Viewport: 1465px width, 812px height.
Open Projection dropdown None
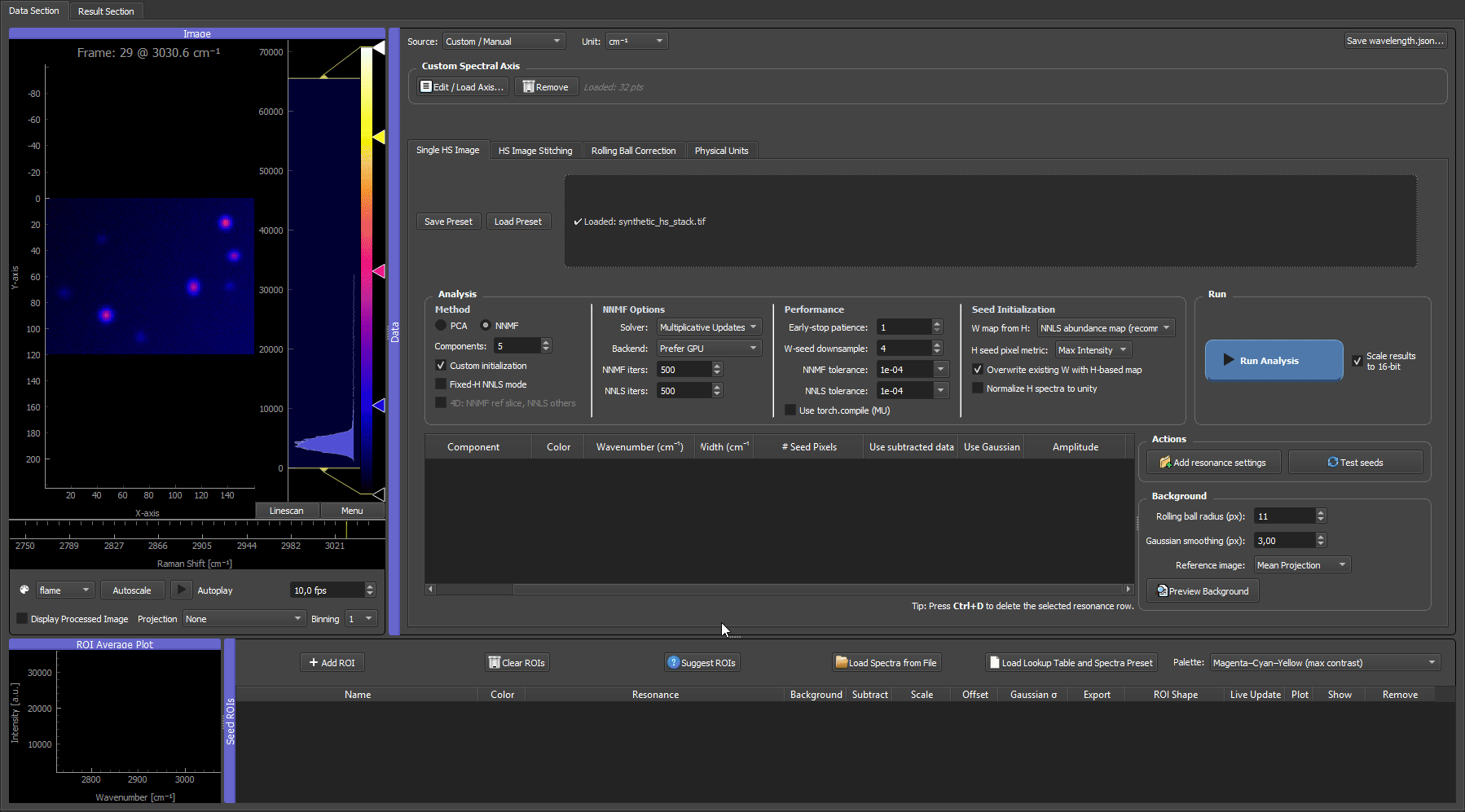[x=244, y=619]
